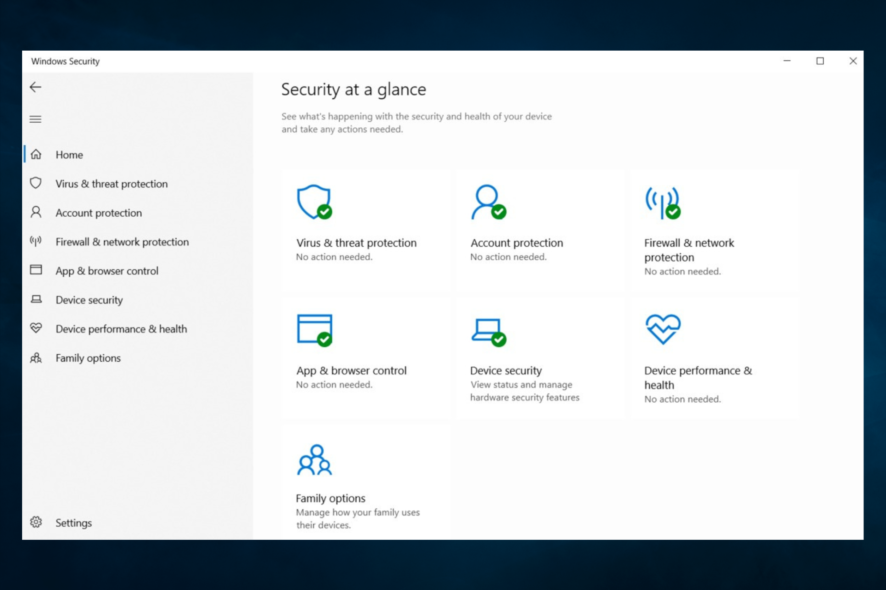Go to Virus & threat protection in sidebar
Image resolution: width=886 pixels, height=590 pixels.
pos(111,184)
